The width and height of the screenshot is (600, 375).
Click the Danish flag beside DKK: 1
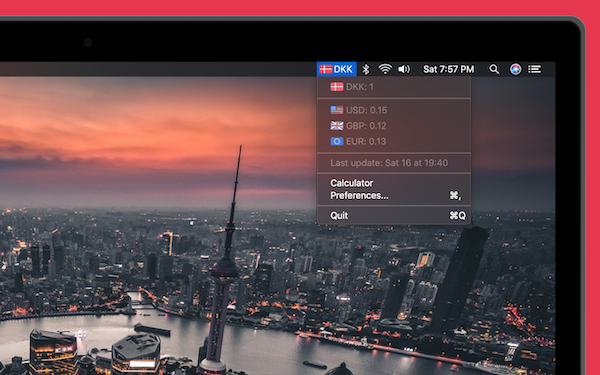[x=337, y=87]
